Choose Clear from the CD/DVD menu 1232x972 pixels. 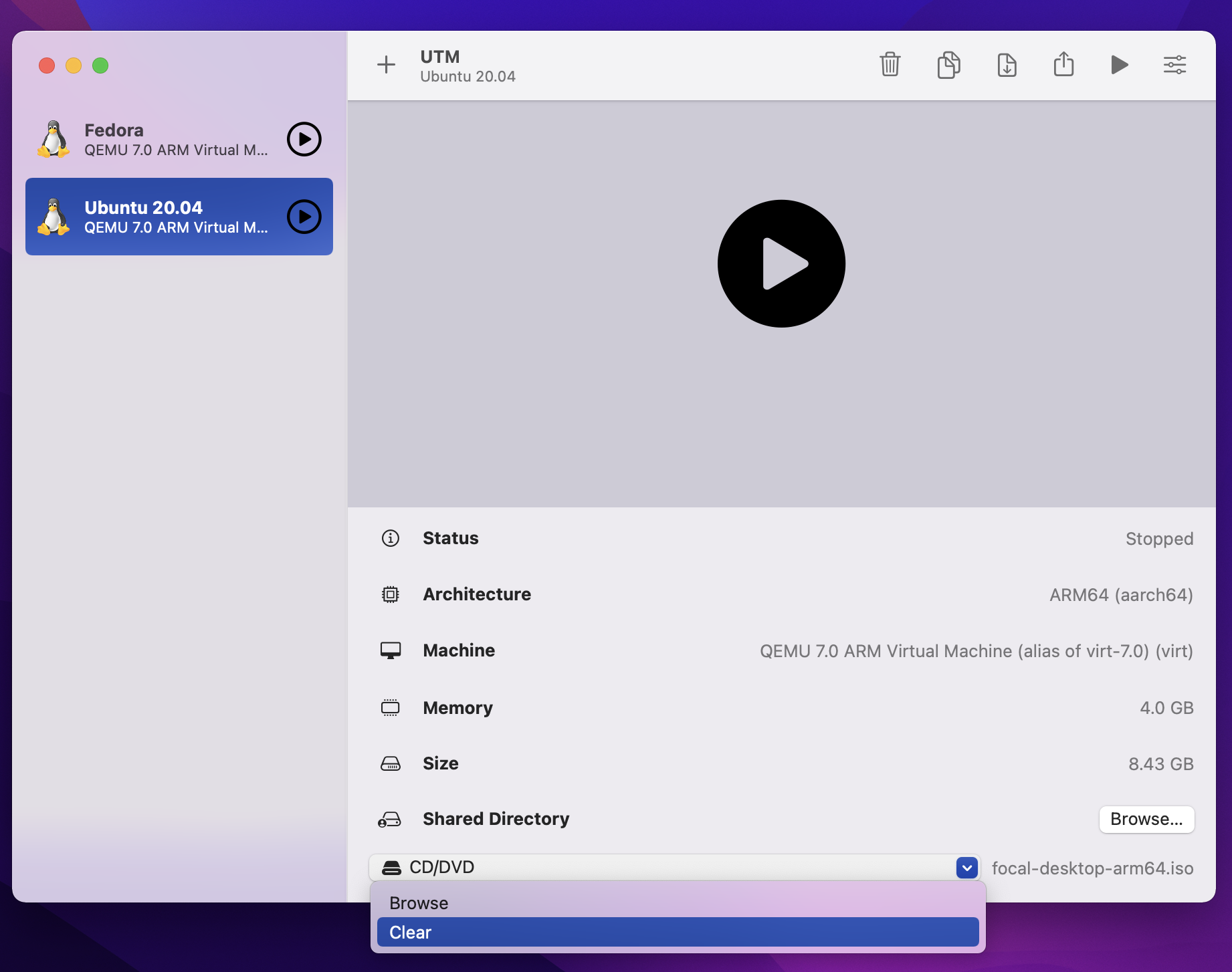[678, 932]
